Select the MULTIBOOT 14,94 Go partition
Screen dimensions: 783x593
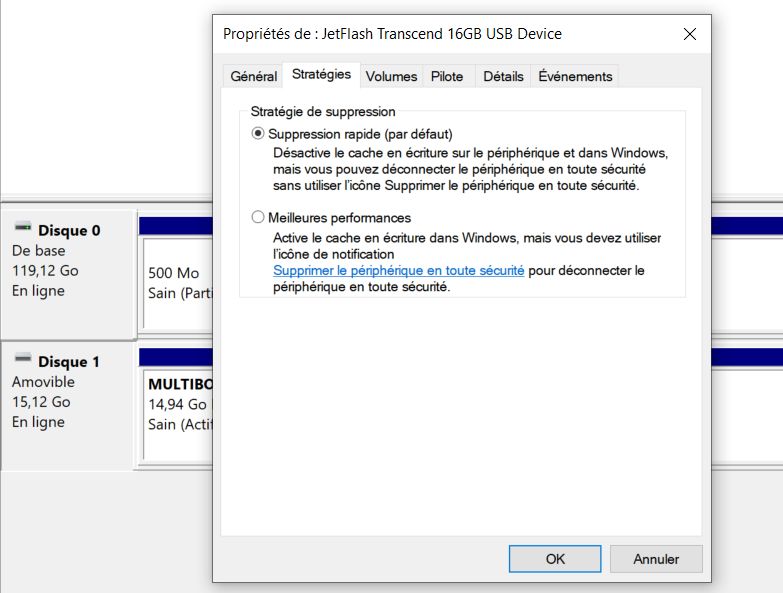(178, 414)
